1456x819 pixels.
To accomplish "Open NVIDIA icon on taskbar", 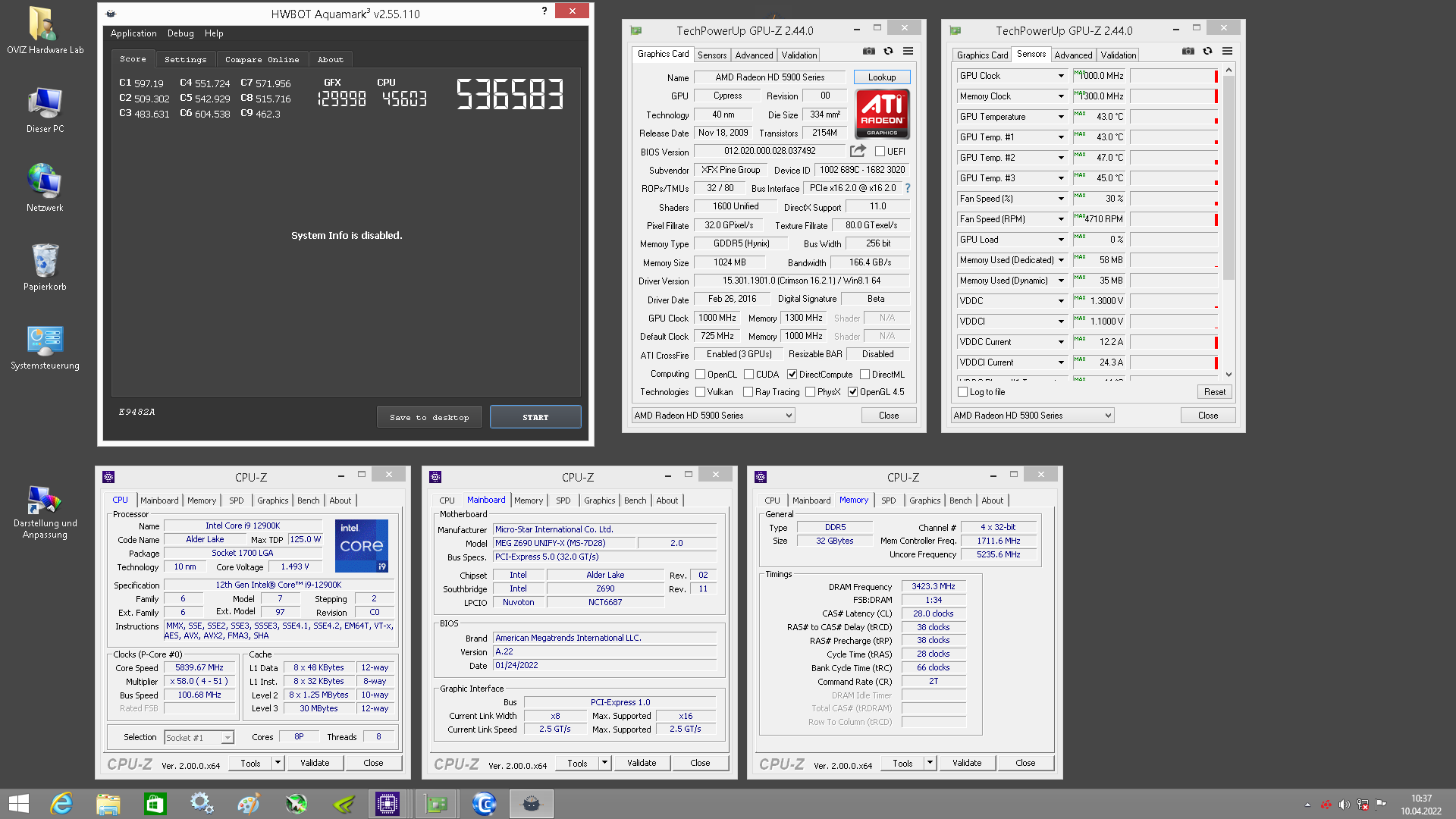I will 344,804.
